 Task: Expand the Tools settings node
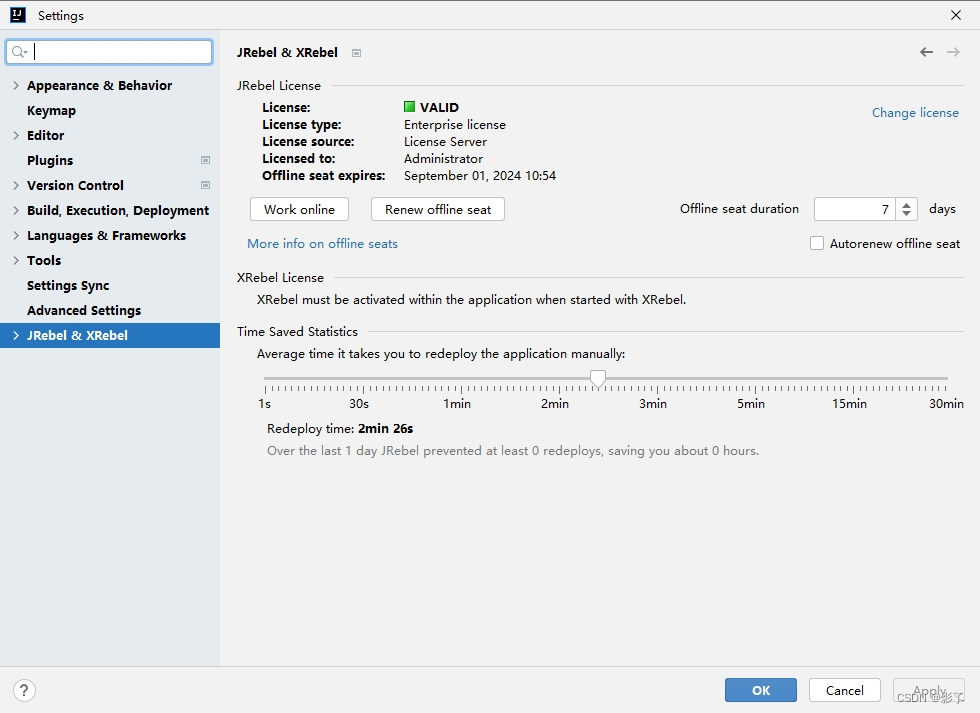point(16,261)
